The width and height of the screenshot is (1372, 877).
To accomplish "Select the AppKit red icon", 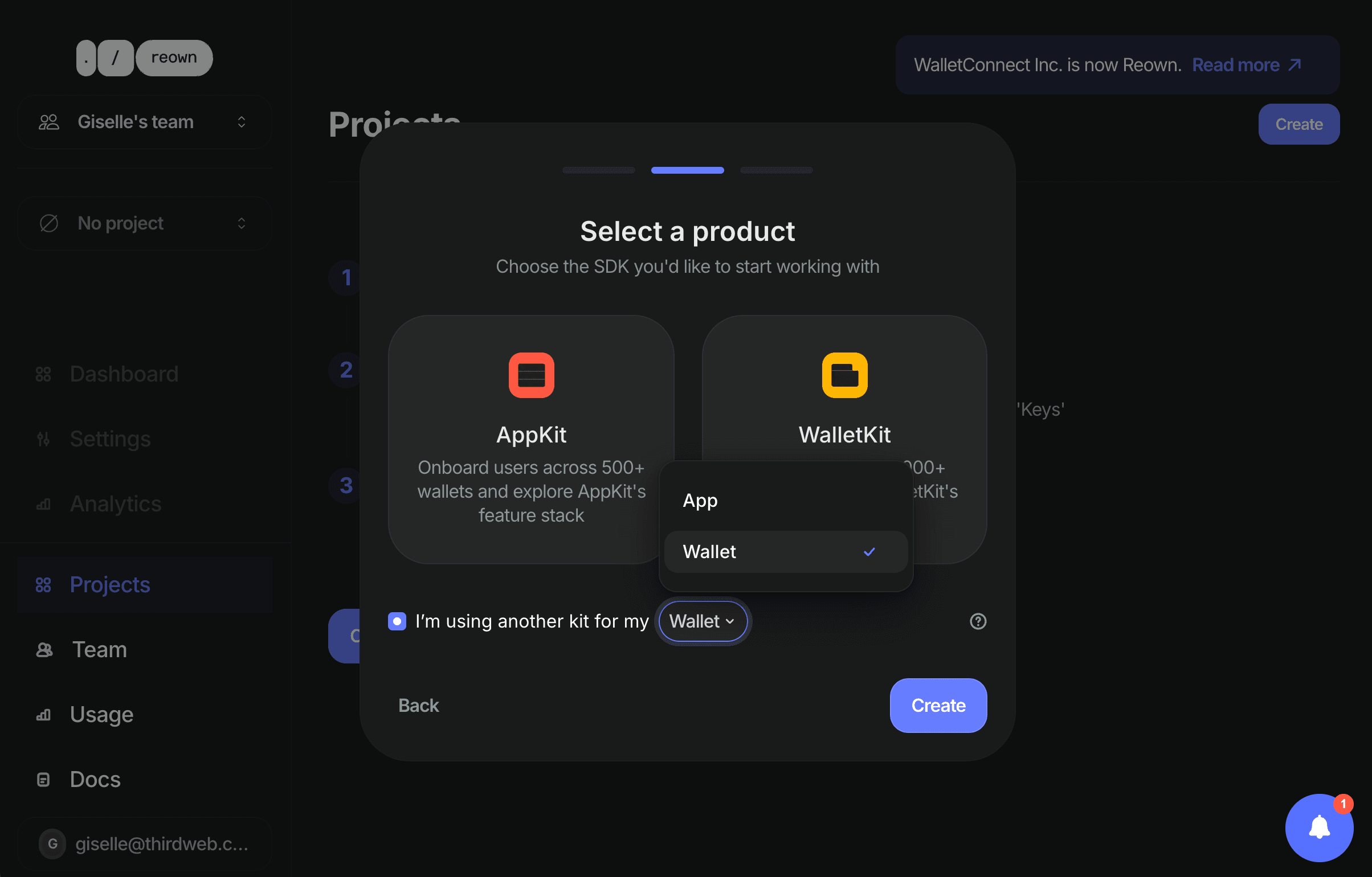I will 531,375.
